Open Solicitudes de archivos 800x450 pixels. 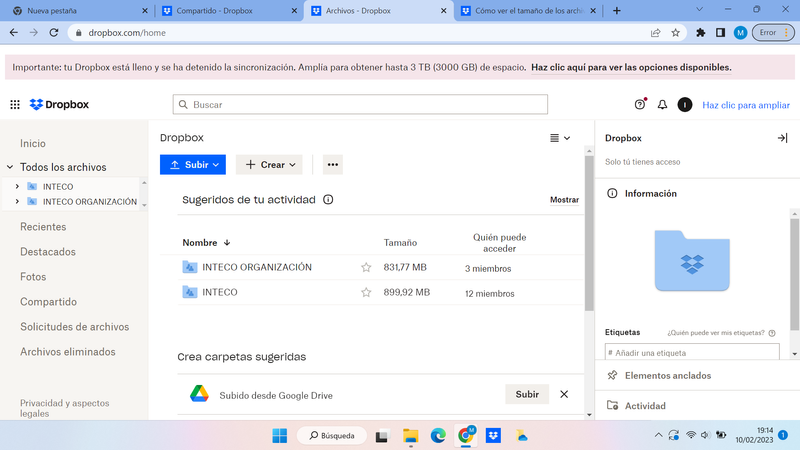(74, 327)
